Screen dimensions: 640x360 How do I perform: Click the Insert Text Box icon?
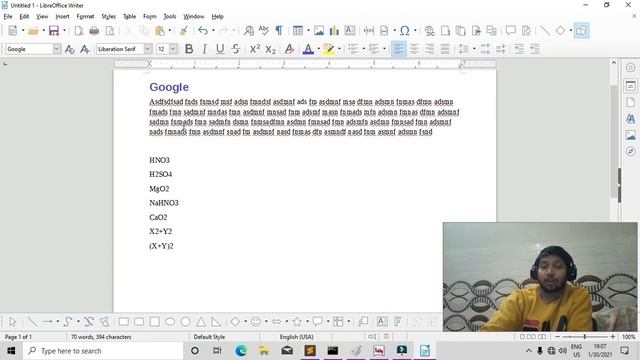(350, 31)
